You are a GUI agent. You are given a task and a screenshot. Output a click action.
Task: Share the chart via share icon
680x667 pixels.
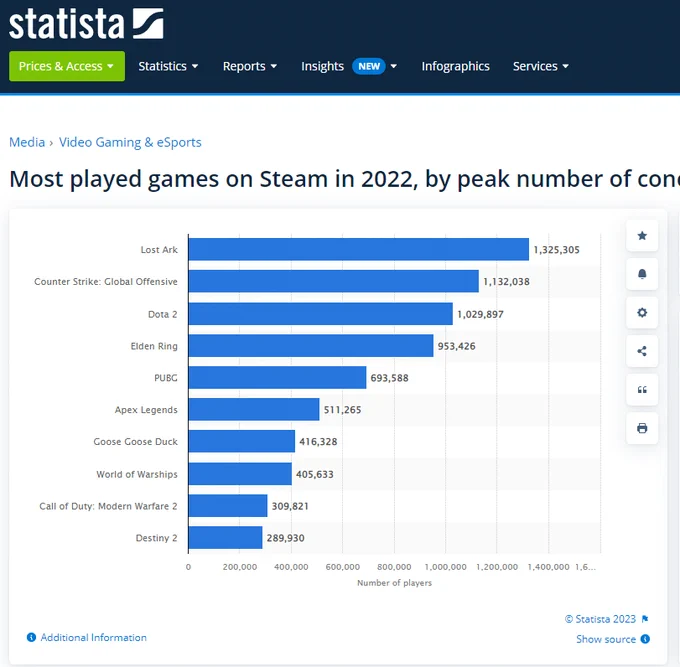(x=642, y=351)
